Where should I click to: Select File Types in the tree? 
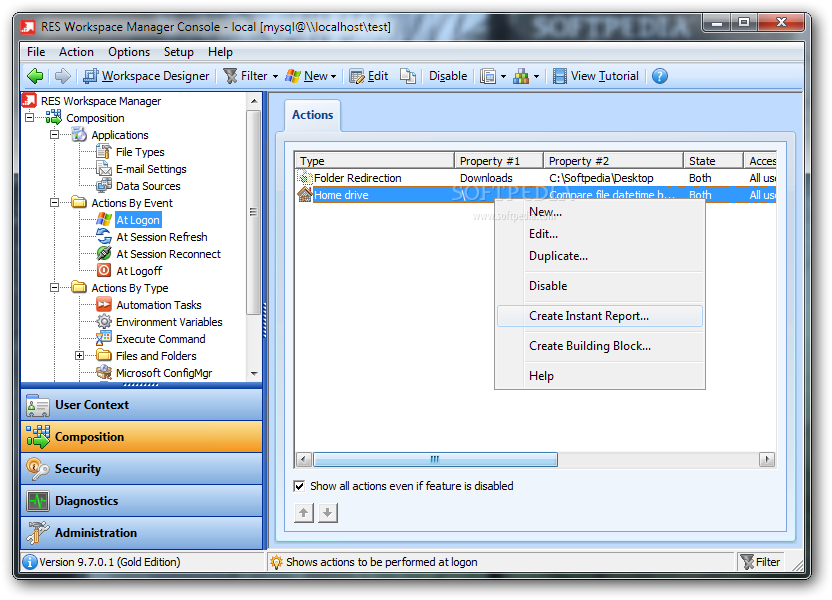[140, 152]
